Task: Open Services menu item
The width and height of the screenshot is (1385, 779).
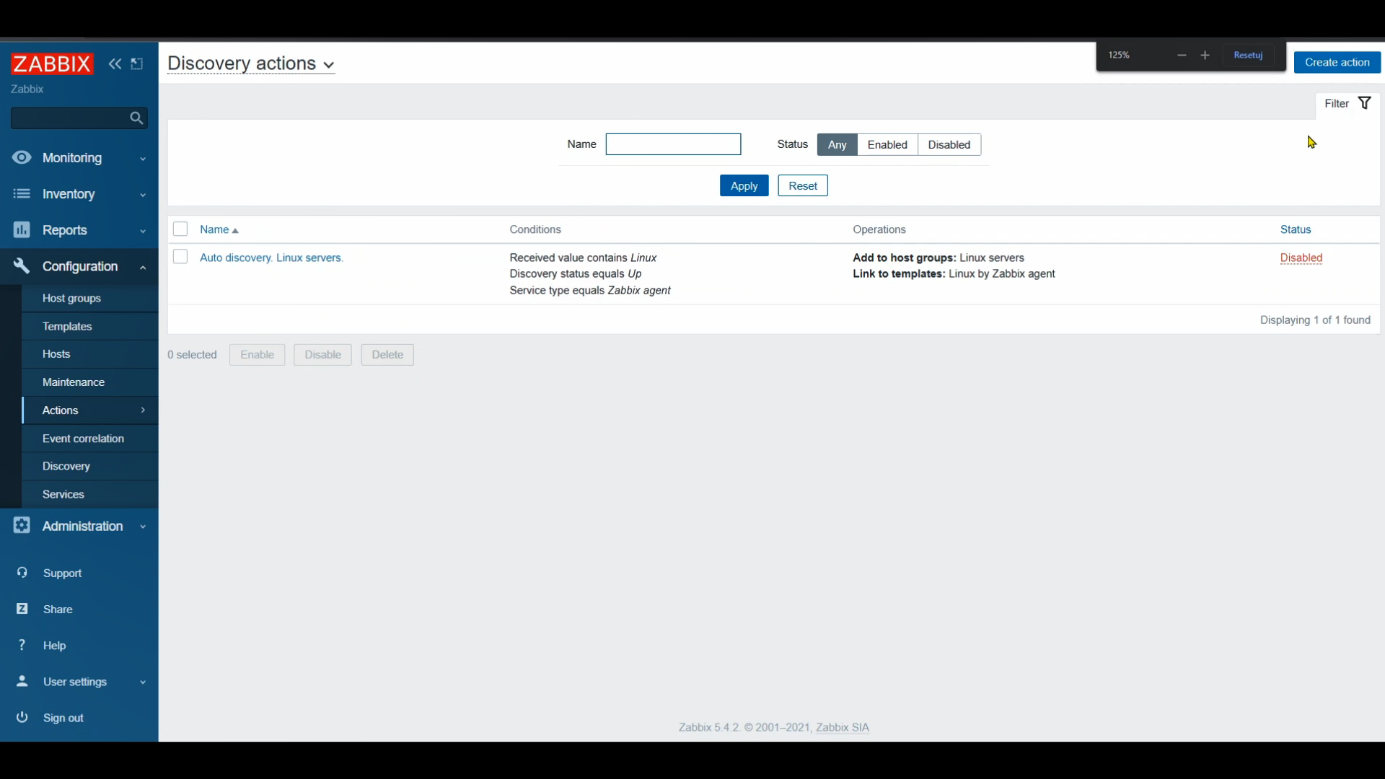Action: click(90, 494)
